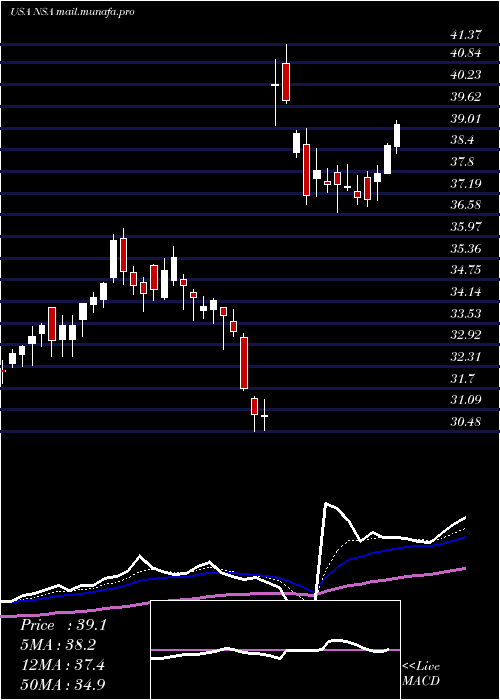
Task: Click the 39.01 price axis label
Action: (x=466, y=119)
